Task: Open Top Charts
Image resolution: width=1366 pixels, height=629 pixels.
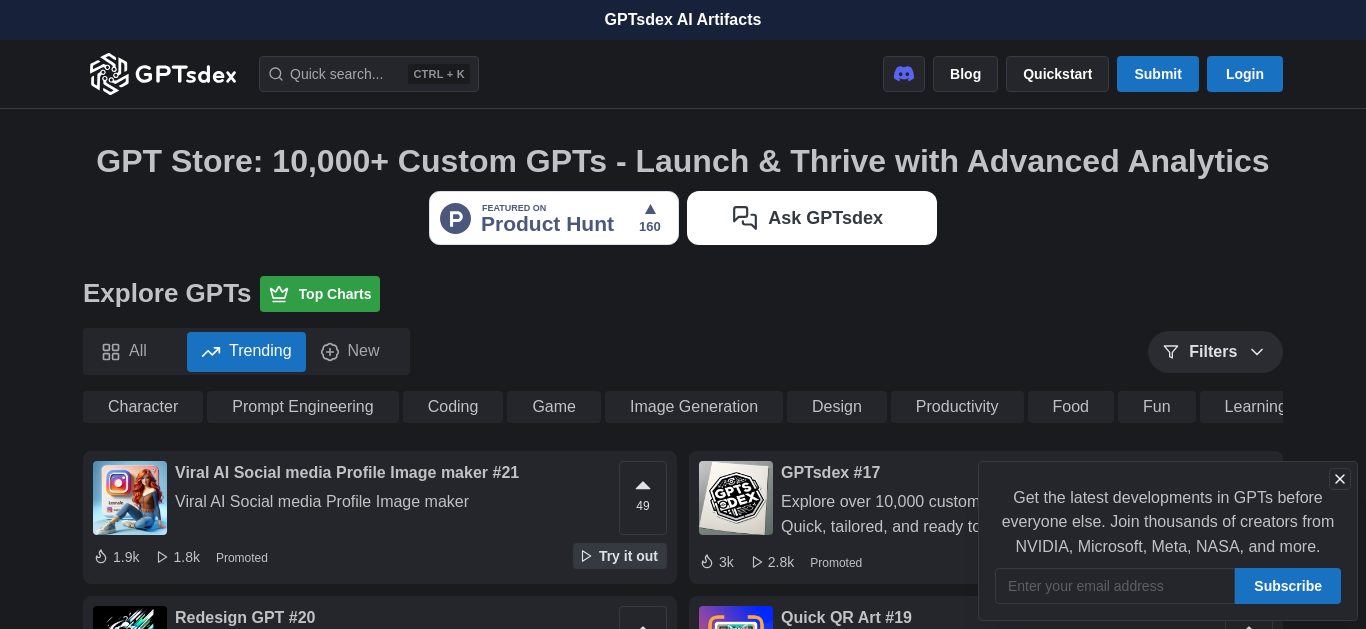Action: click(x=320, y=294)
